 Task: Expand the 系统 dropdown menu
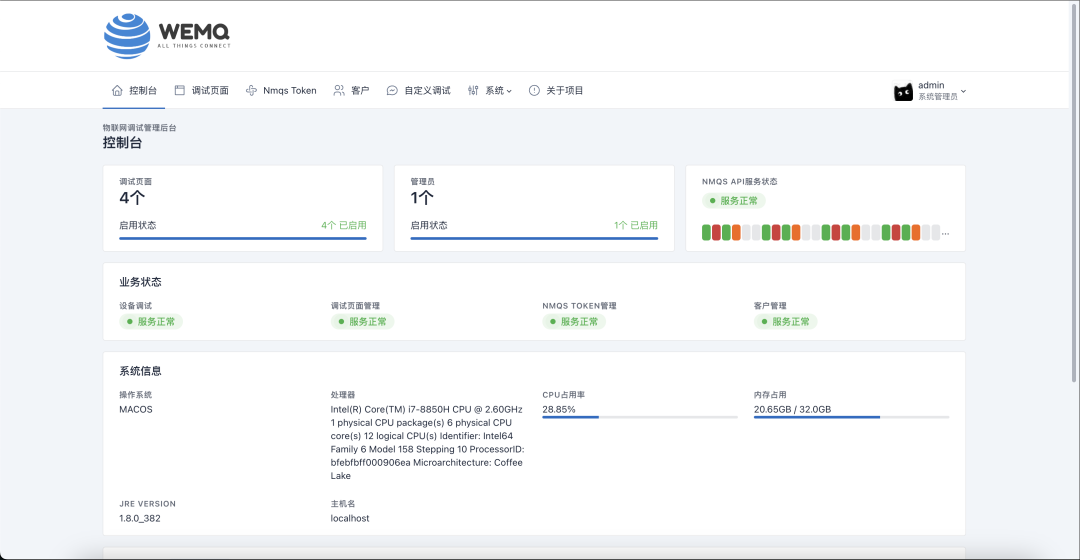point(490,90)
